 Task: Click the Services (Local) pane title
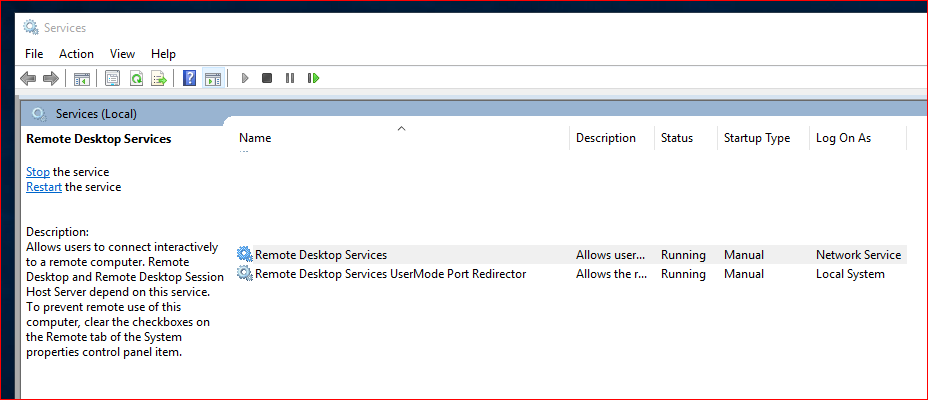pos(96,114)
